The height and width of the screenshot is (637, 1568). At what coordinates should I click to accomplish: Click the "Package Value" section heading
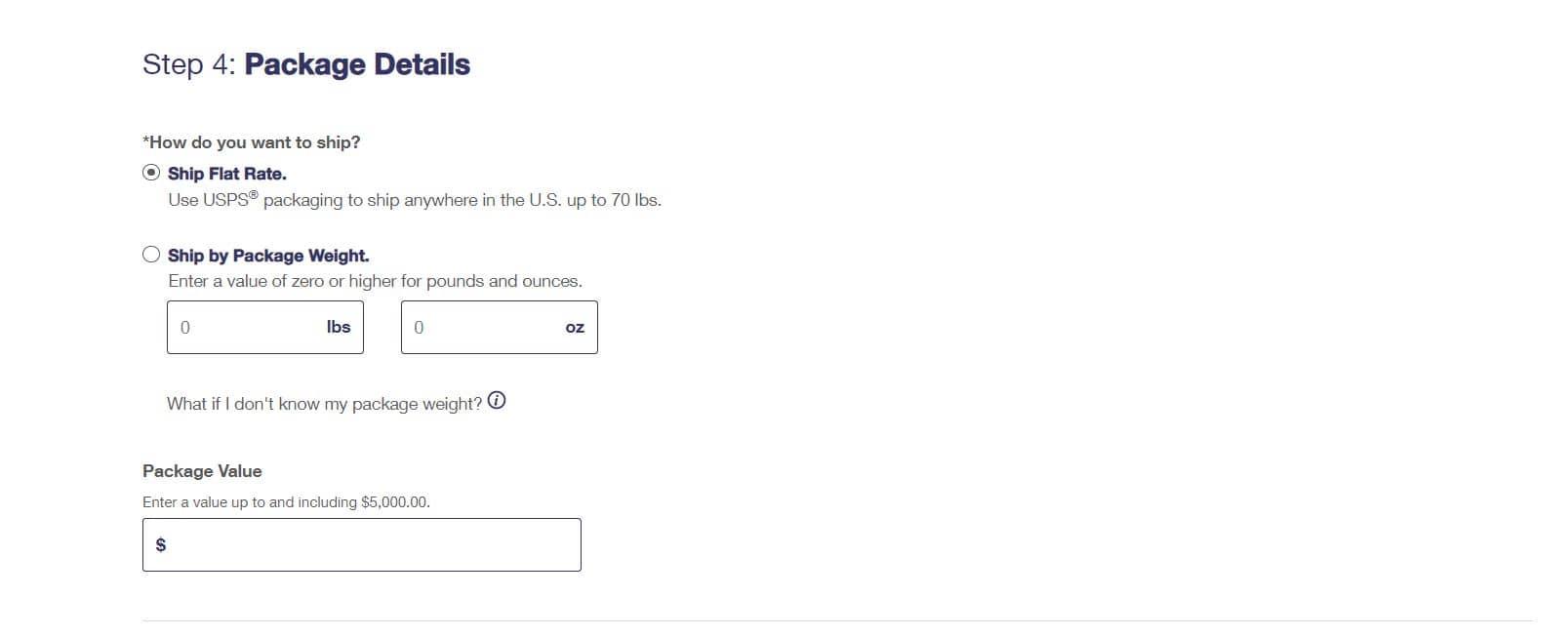pyautogui.click(x=202, y=471)
